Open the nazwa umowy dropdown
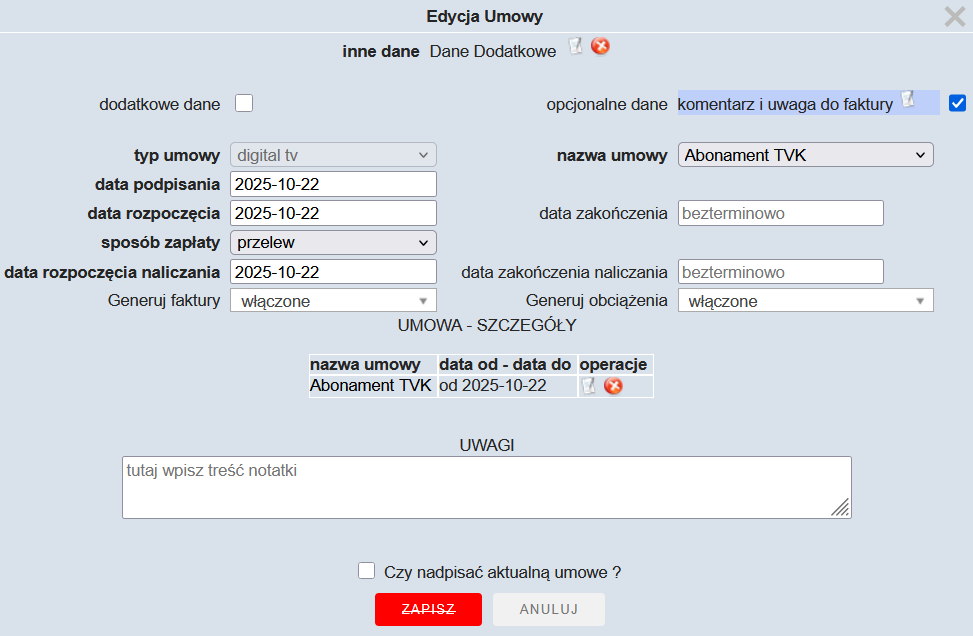Image resolution: width=973 pixels, height=636 pixels. click(805, 155)
